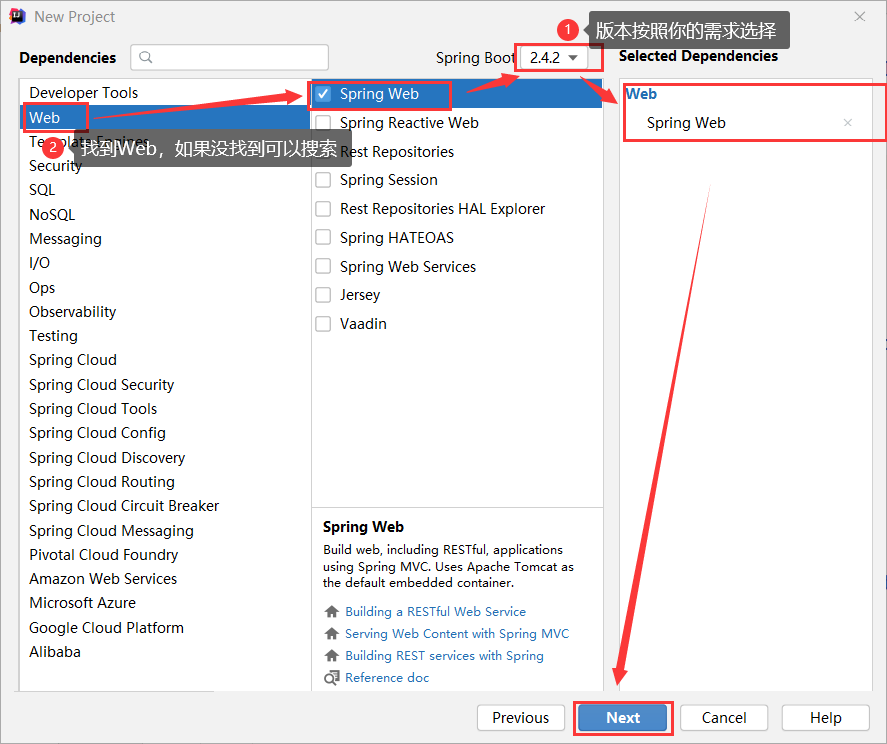Choose the SQL category
Image resolution: width=887 pixels, height=744 pixels.
[x=42, y=190]
